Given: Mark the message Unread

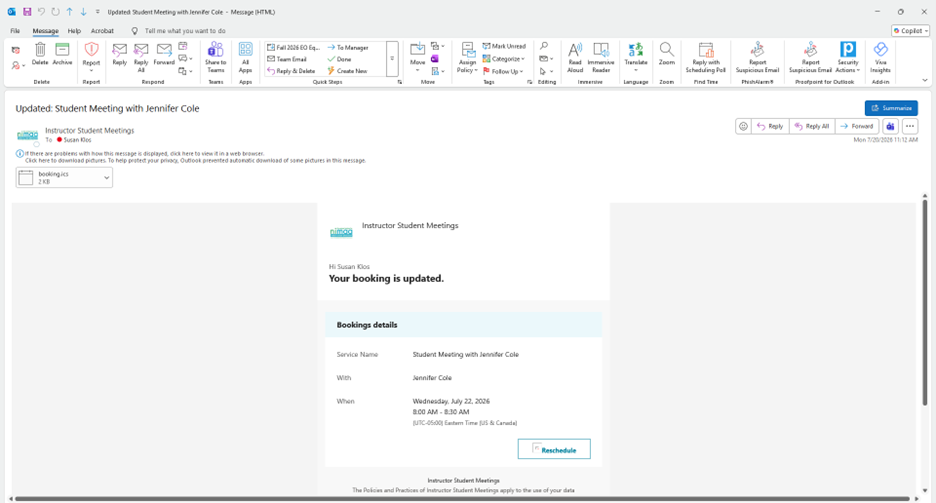Looking at the screenshot, I should click(504, 46).
